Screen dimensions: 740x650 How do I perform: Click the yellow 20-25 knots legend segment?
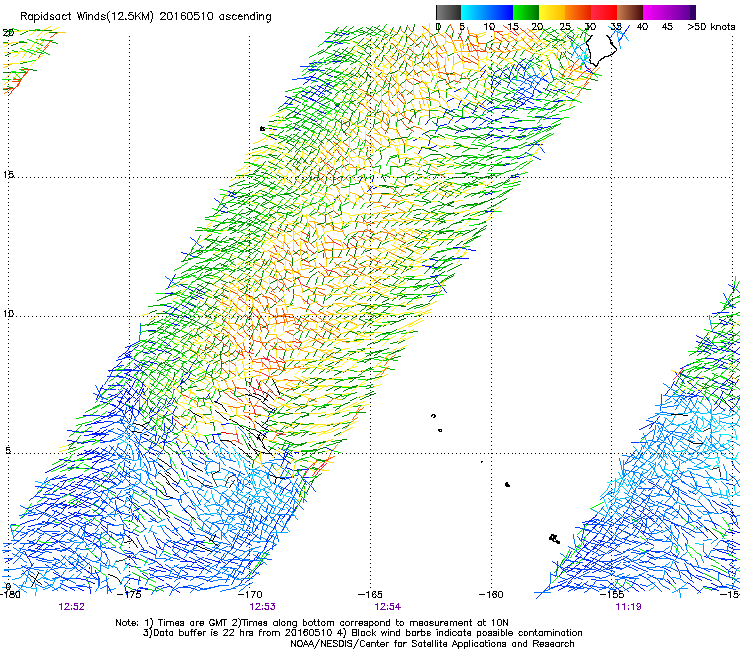click(552, 12)
